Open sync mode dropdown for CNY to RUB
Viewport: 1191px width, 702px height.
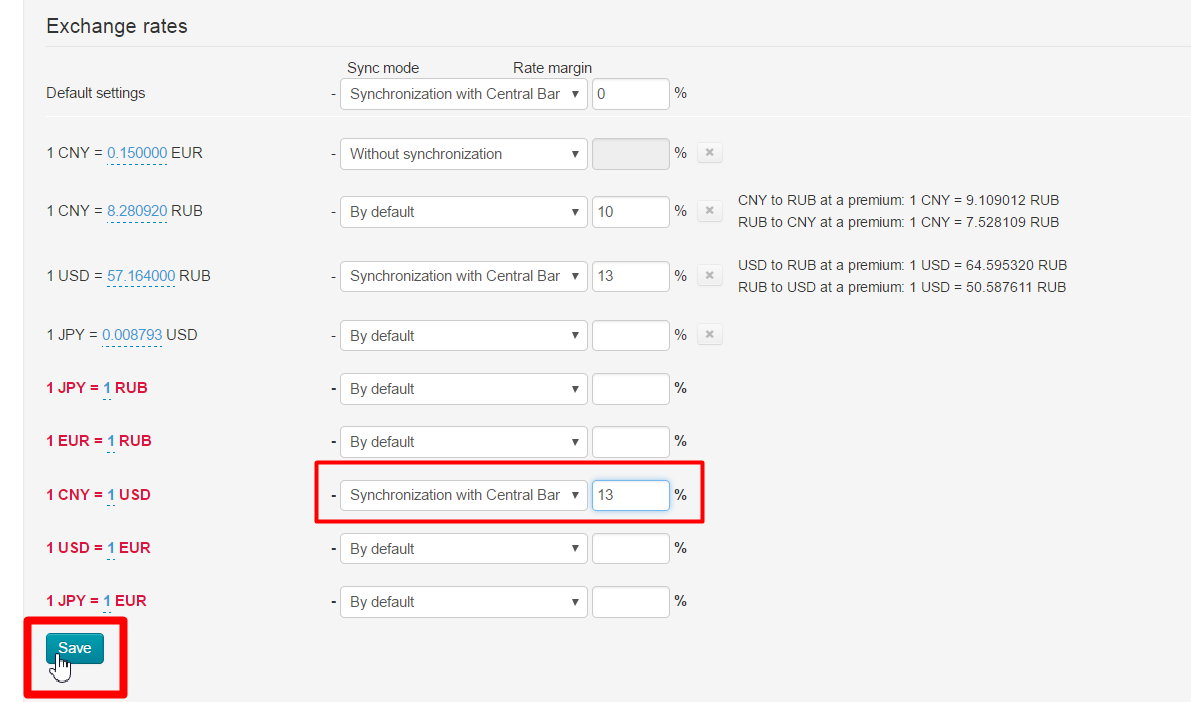click(463, 212)
